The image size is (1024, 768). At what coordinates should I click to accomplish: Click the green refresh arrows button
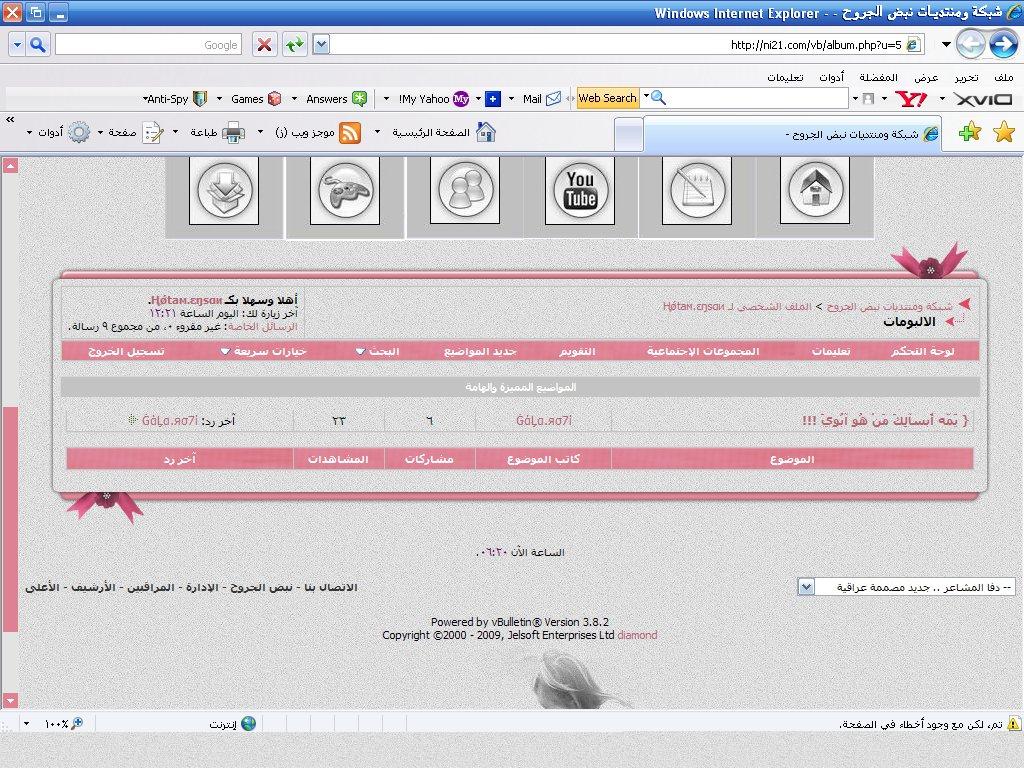294,44
